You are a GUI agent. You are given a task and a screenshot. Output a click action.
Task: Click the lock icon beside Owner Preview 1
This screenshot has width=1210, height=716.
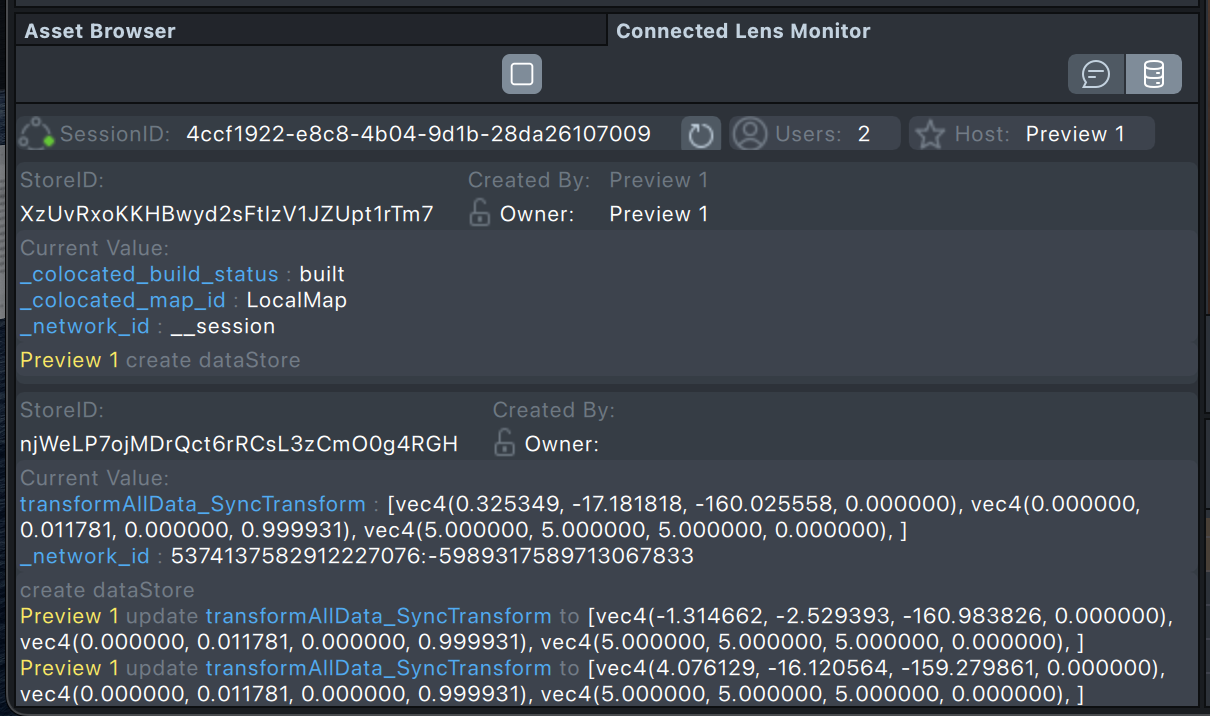(x=480, y=214)
